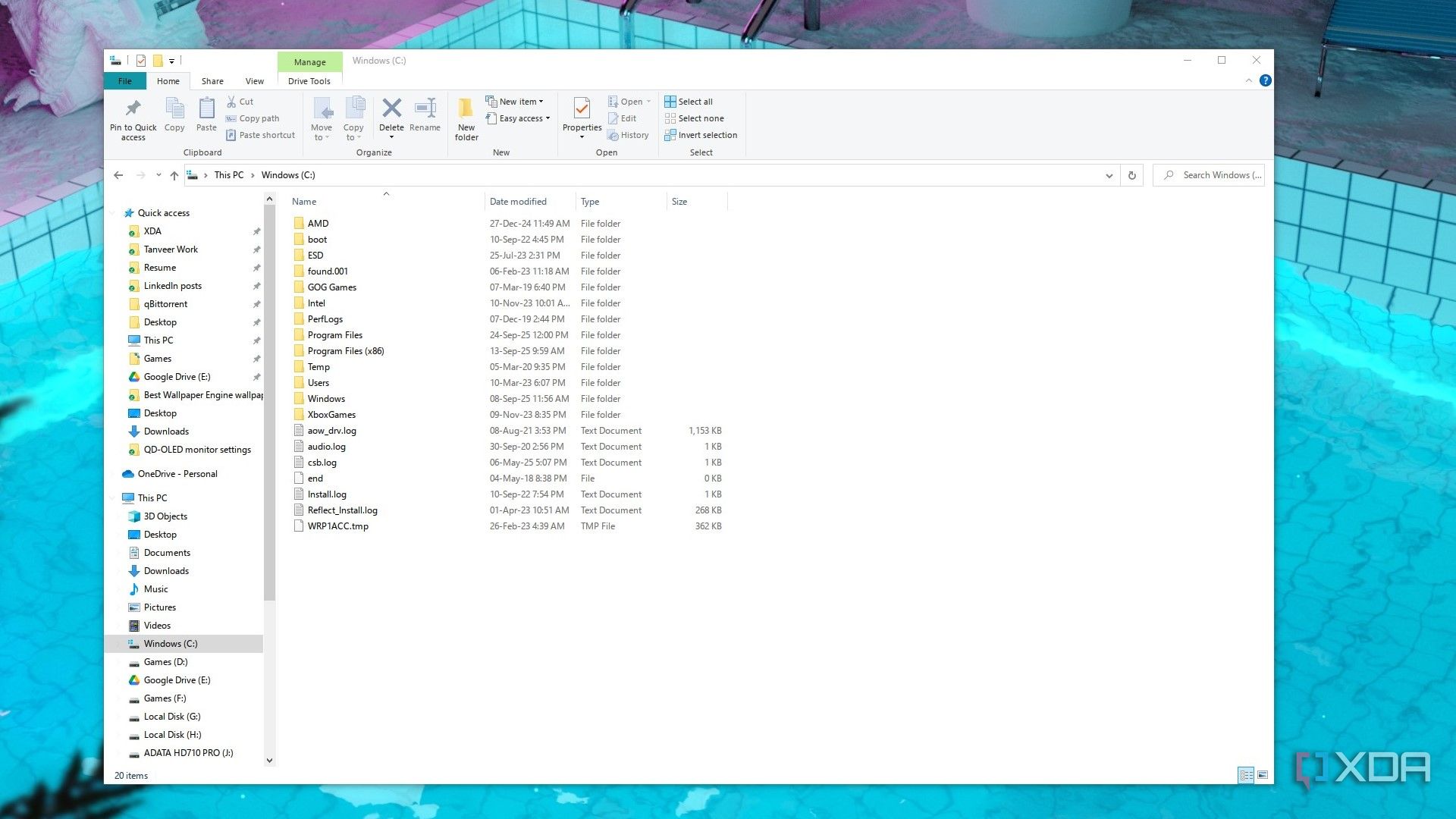
Task: Select the Reflect_Install.log file
Action: 342,510
